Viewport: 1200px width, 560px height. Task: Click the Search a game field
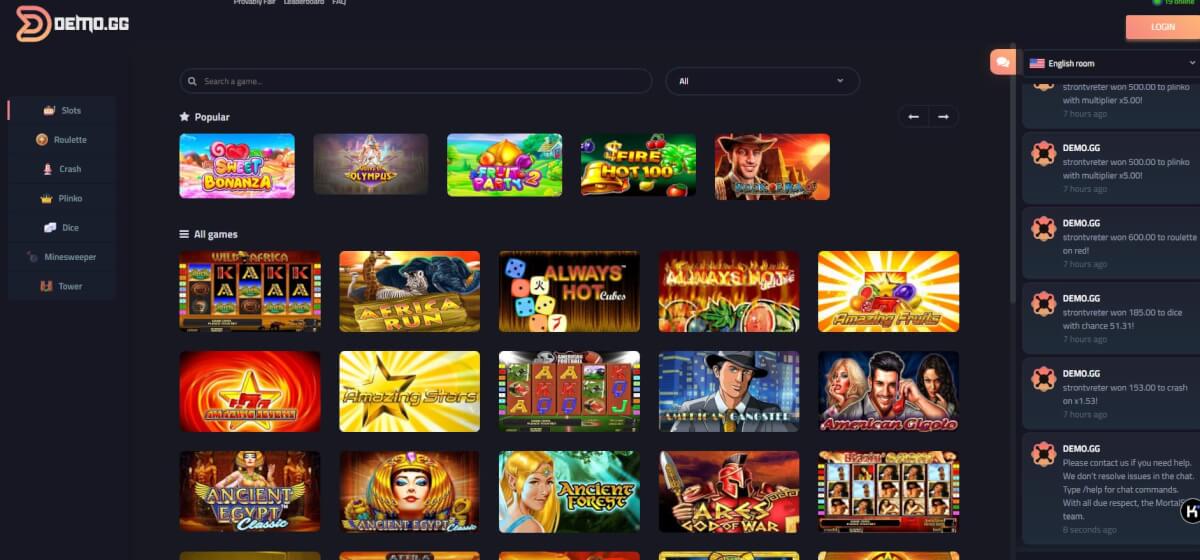click(x=416, y=81)
